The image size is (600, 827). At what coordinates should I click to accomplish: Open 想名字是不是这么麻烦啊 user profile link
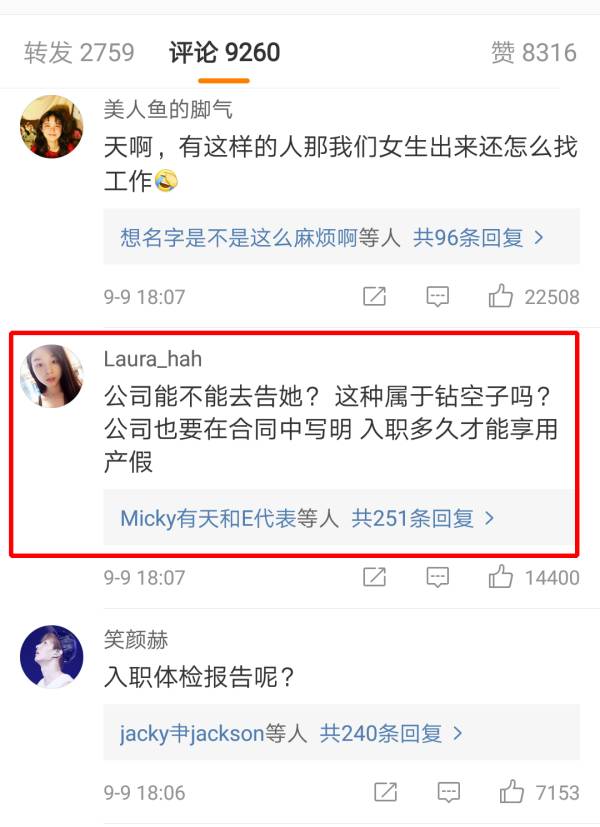[239, 238]
